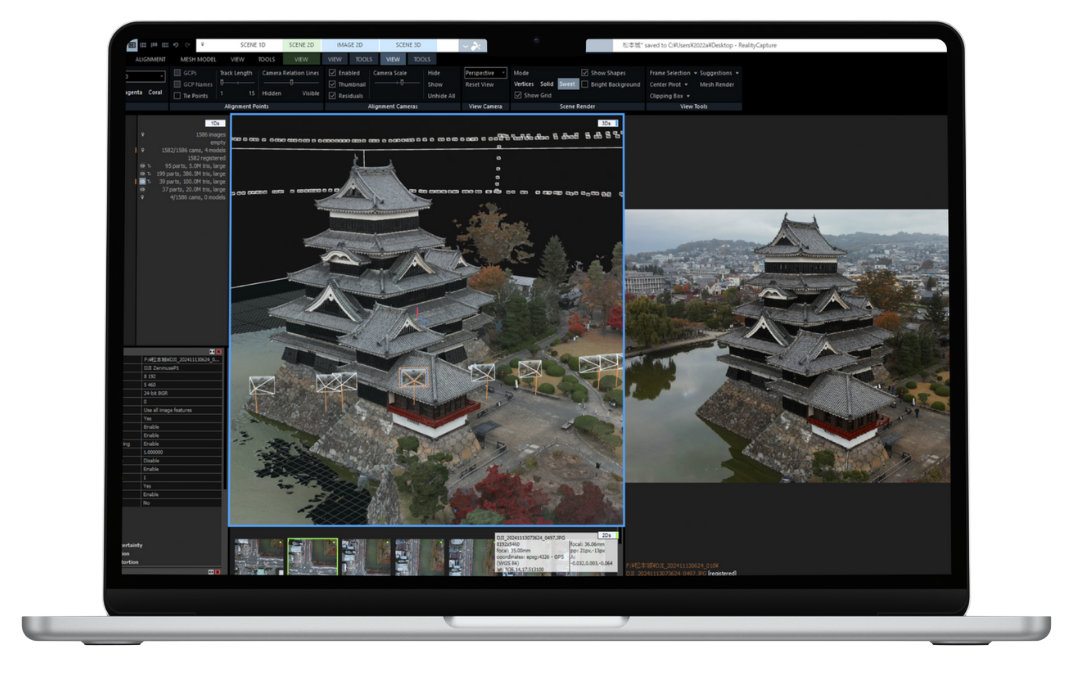The width and height of the screenshot is (1072, 677).
Task: Uncheck the Thumbnail checkbox
Action: click(332, 84)
